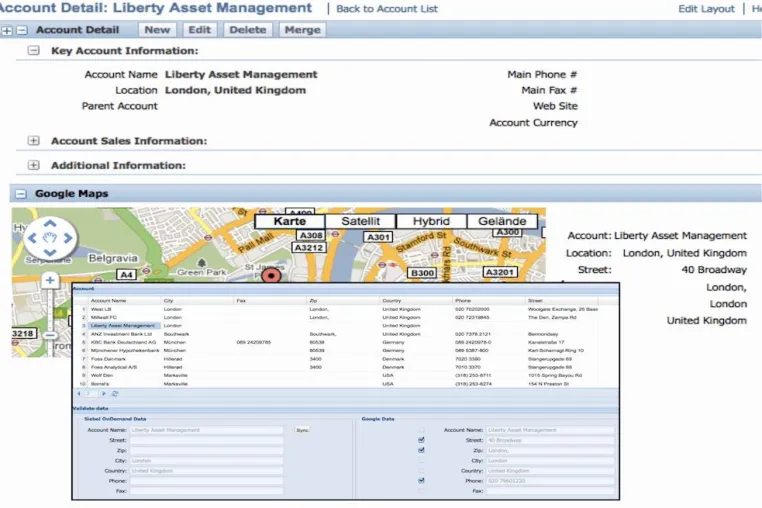
Task: Expand Additional Information section
Action: click(x=34, y=165)
